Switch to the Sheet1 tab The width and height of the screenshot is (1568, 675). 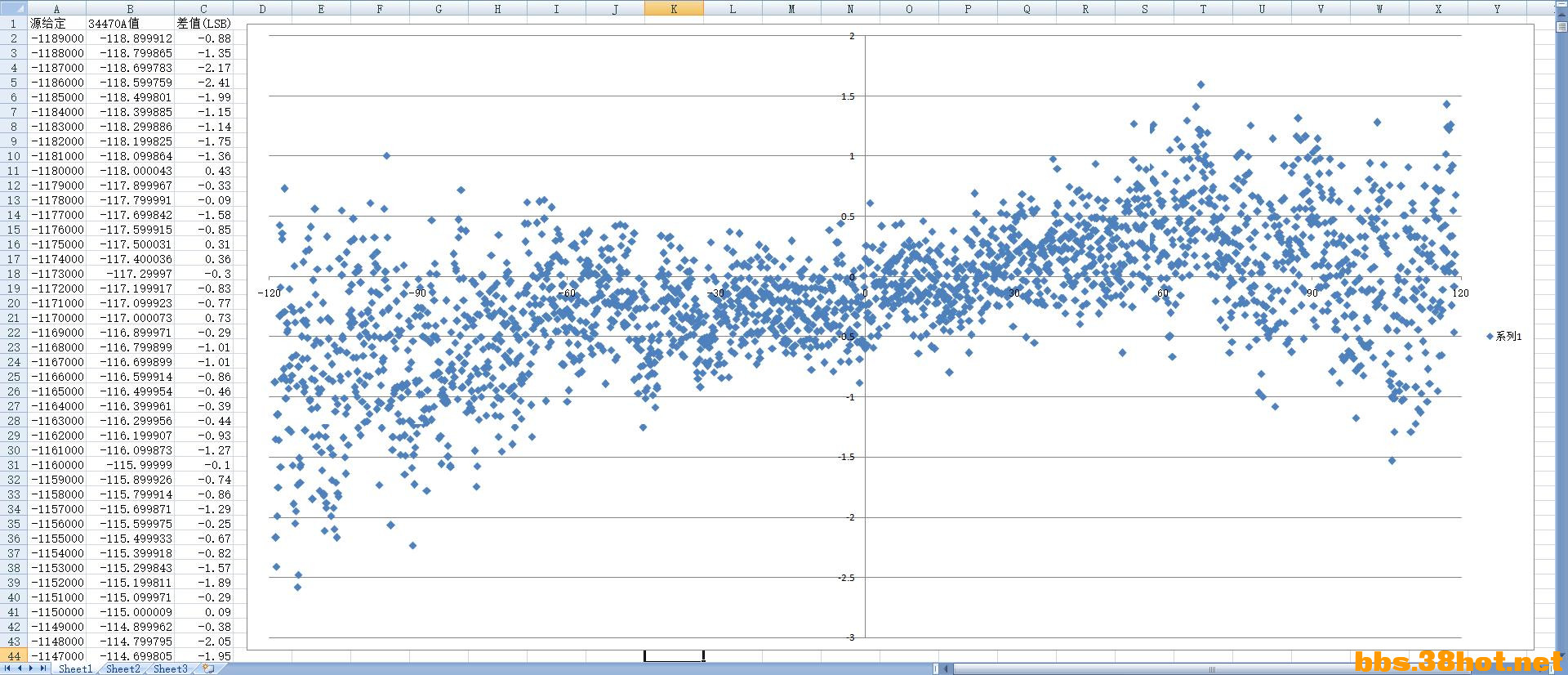click(x=75, y=668)
